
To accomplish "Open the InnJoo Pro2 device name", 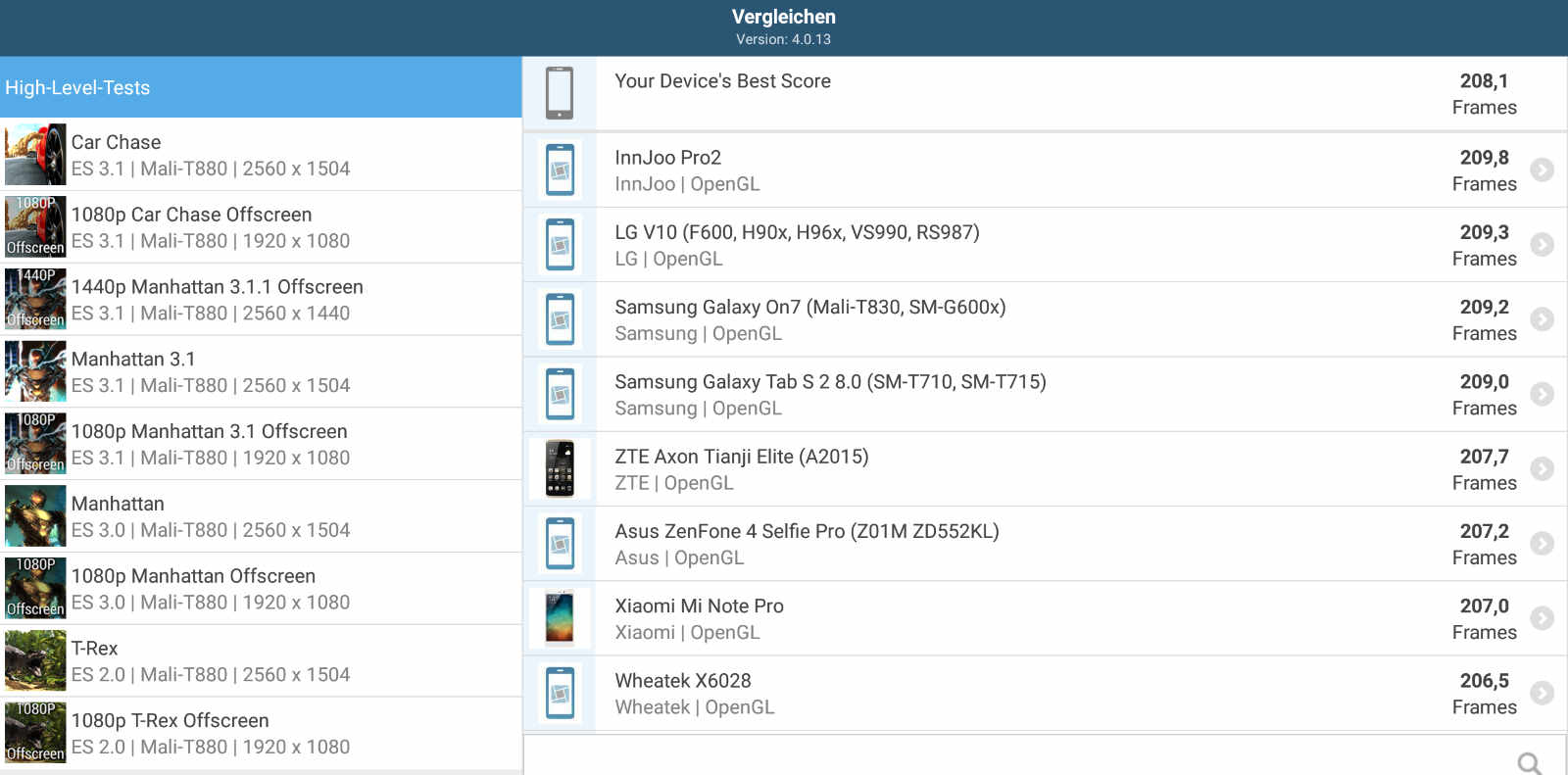I will coord(667,158).
